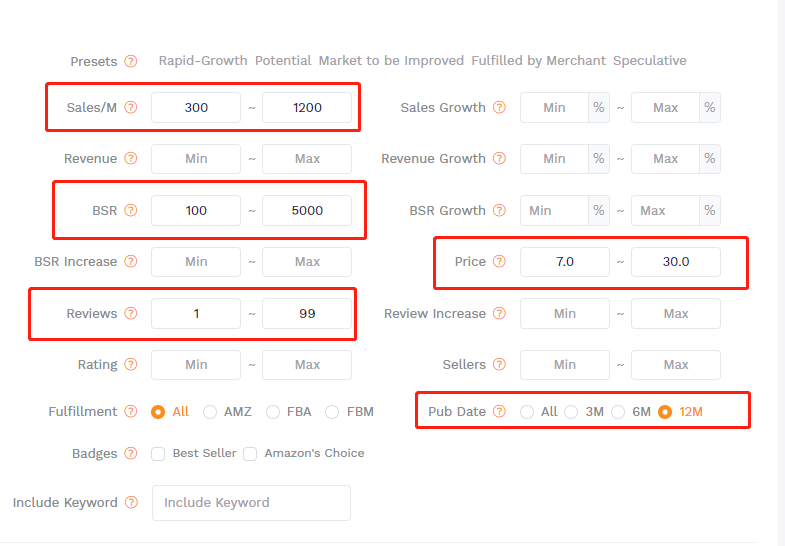Click the help icon beside Pub Date
The height and width of the screenshot is (546, 785).
499,411
